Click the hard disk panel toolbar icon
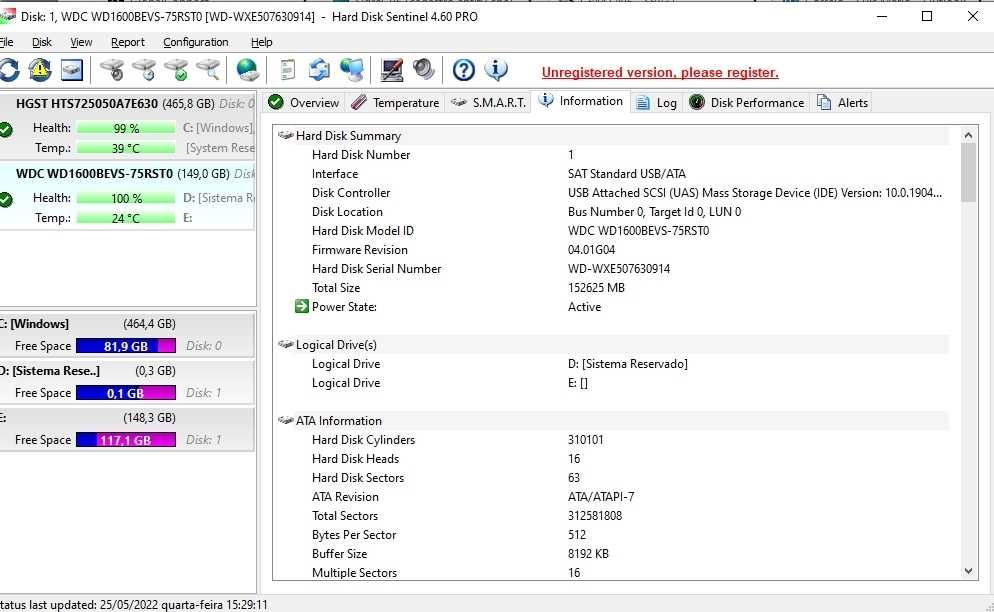This screenshot has height=612, width=994. [72, 70]
